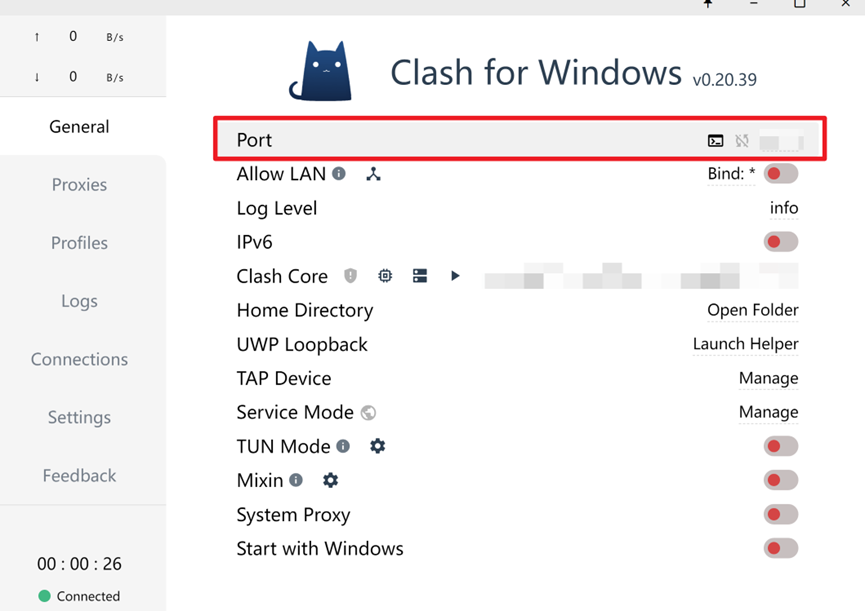
Task: Click the random port refresh icon
Action: tap(742, 141)
